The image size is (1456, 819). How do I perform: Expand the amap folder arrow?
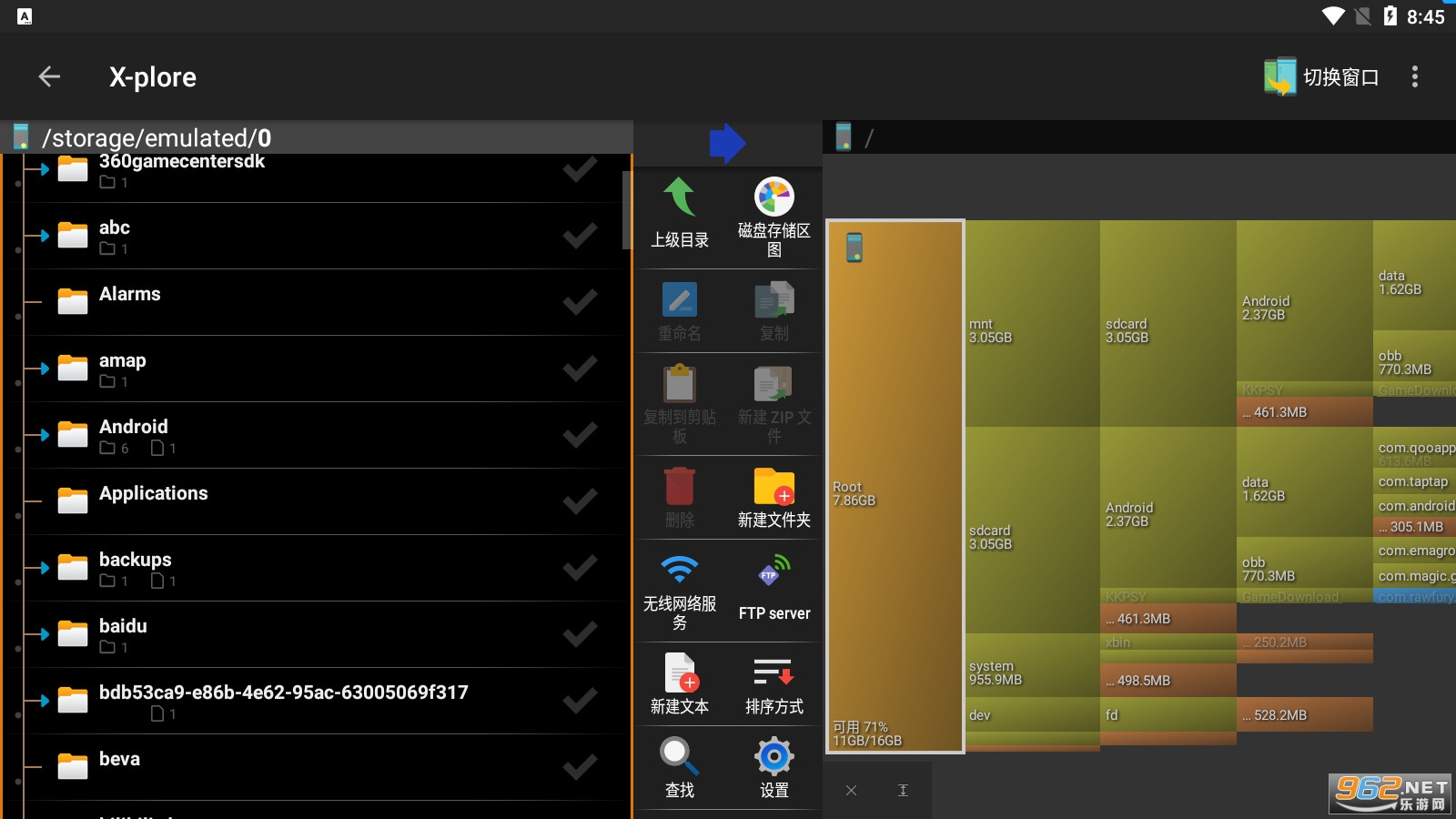(44, 369)
